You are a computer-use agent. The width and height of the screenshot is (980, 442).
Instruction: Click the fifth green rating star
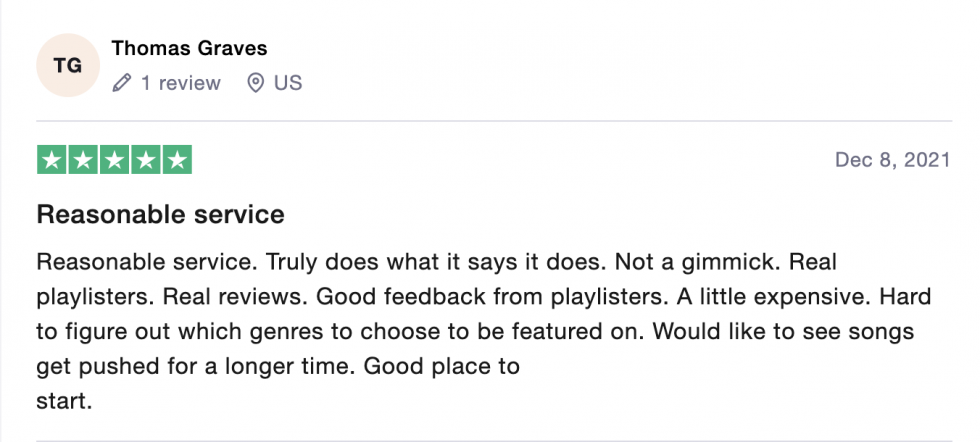[177, 160]
